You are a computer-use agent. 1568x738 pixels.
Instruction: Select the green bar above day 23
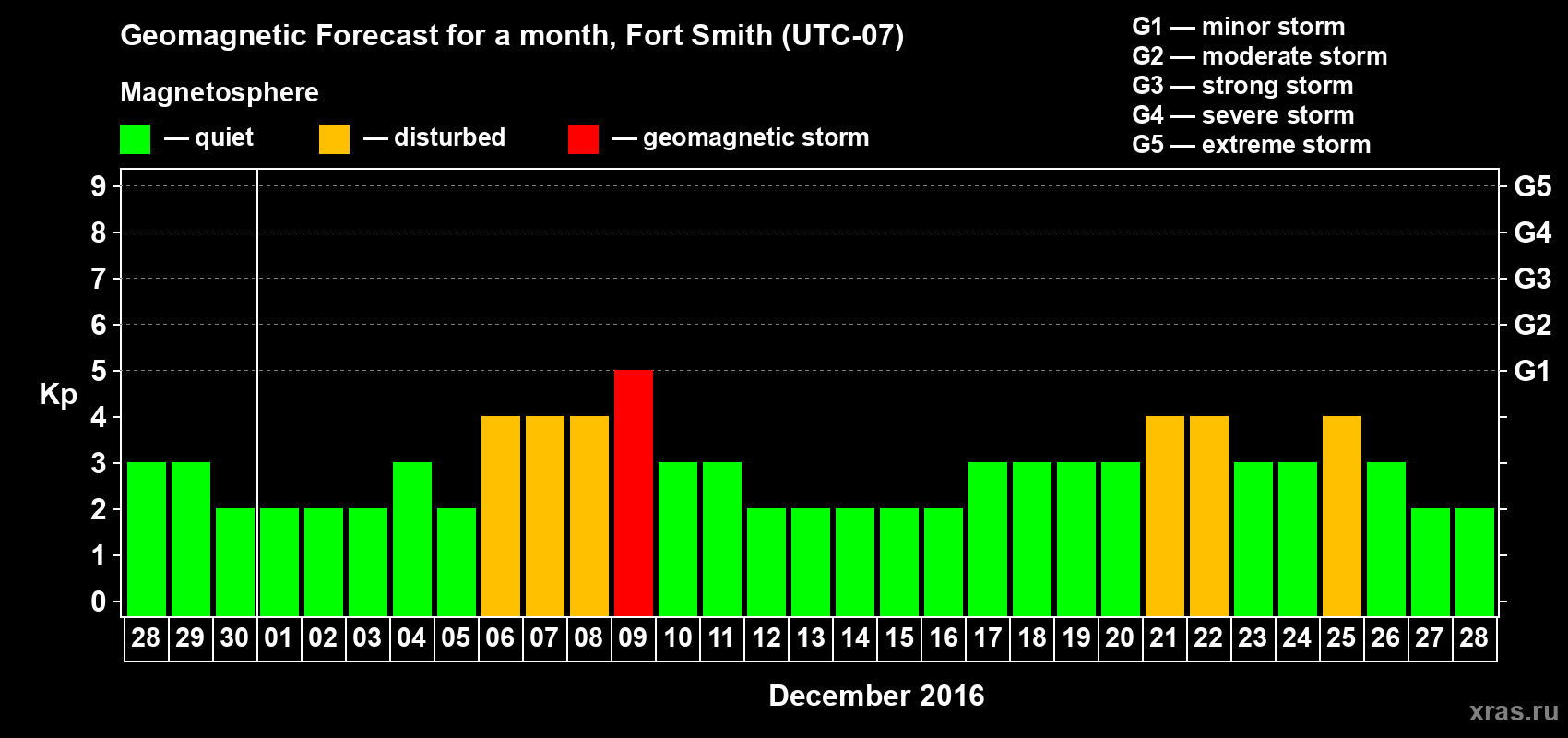pos(1253,539)
